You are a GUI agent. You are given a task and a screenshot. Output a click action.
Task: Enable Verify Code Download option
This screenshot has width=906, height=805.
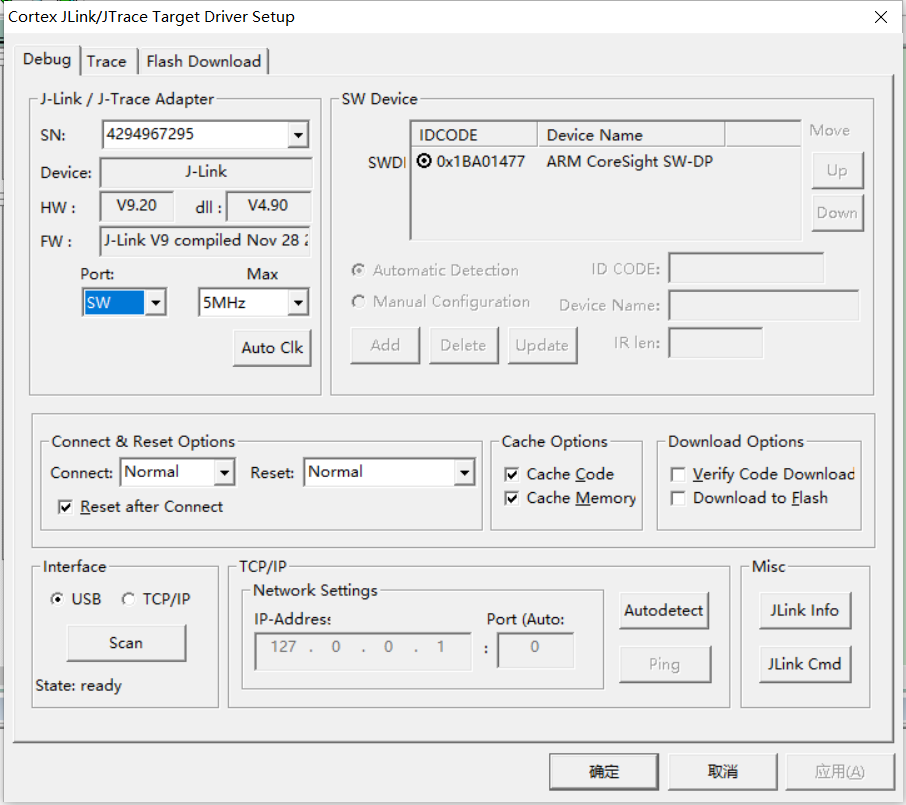678,474
